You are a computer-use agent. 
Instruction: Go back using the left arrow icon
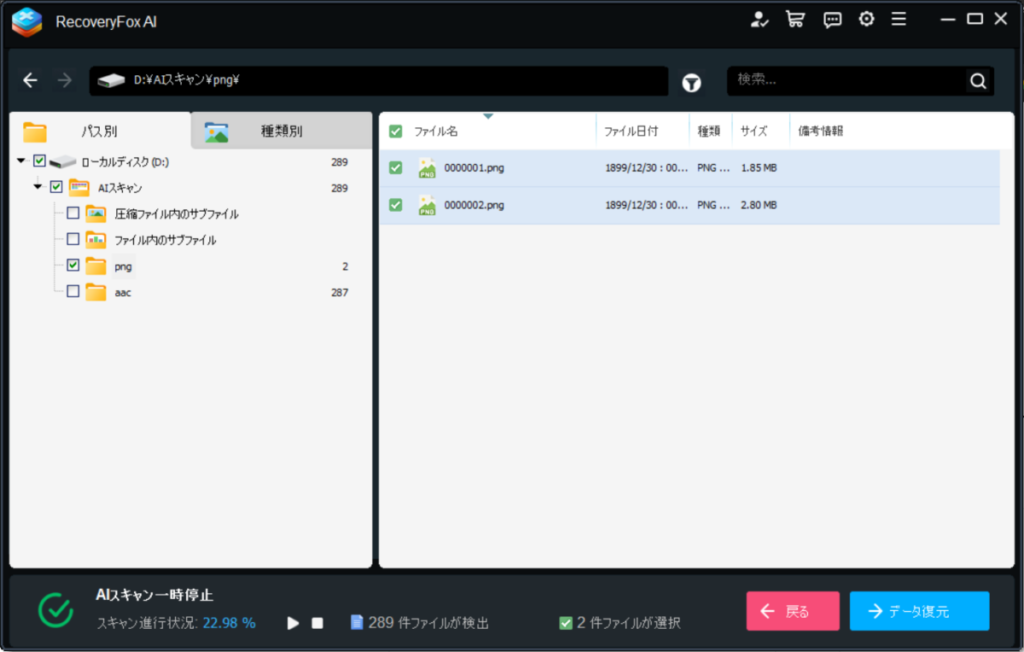(x=31, y=81)
